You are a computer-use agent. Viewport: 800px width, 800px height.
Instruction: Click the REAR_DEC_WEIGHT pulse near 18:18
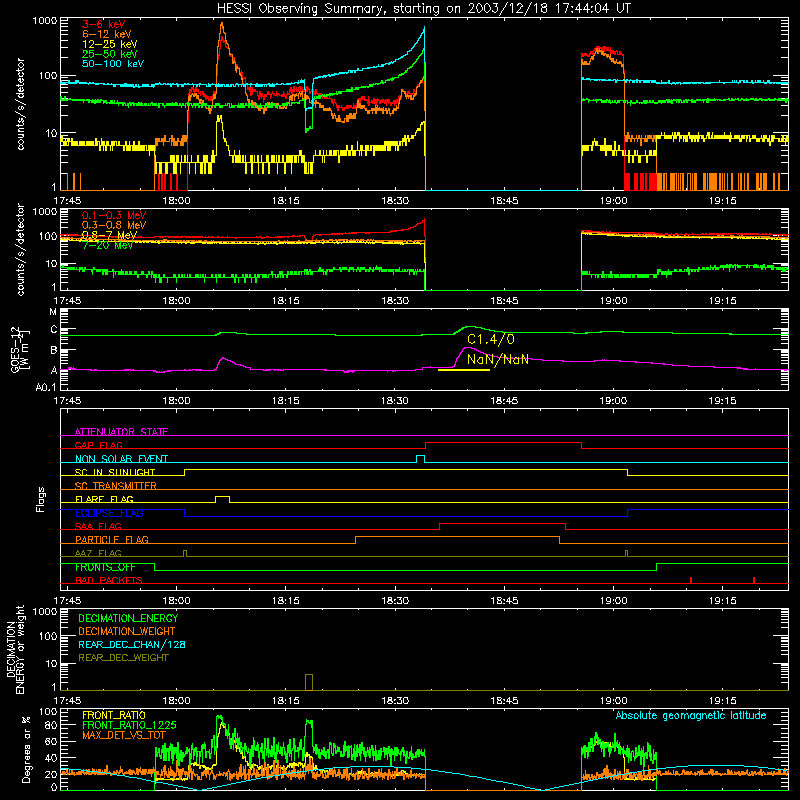point(309,682)
